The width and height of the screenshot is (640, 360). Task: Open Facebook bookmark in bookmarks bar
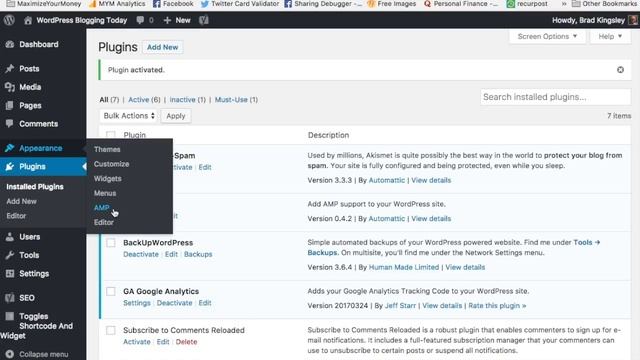[173, 4]
